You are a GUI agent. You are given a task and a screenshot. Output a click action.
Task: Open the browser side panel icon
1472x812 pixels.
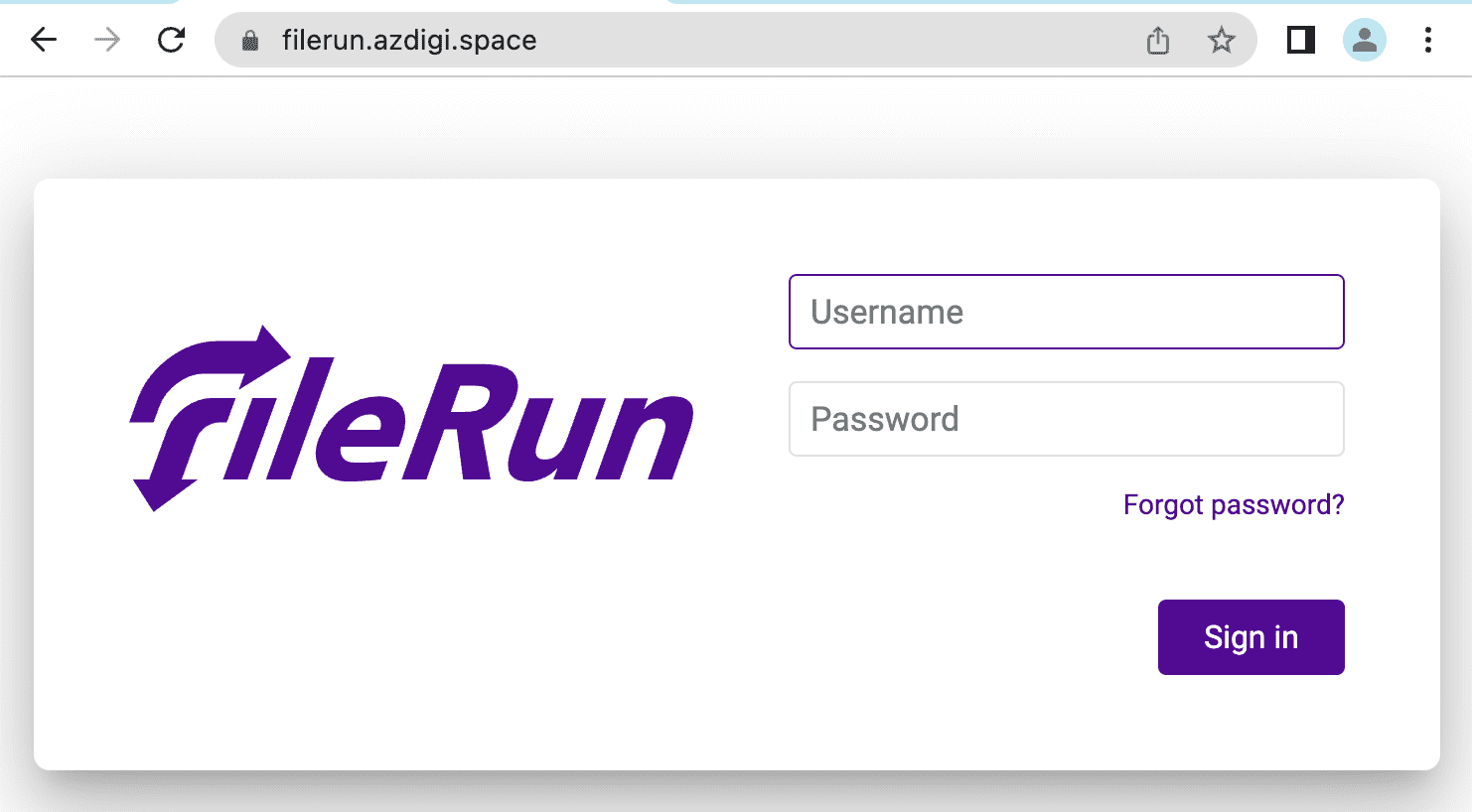1301,40
